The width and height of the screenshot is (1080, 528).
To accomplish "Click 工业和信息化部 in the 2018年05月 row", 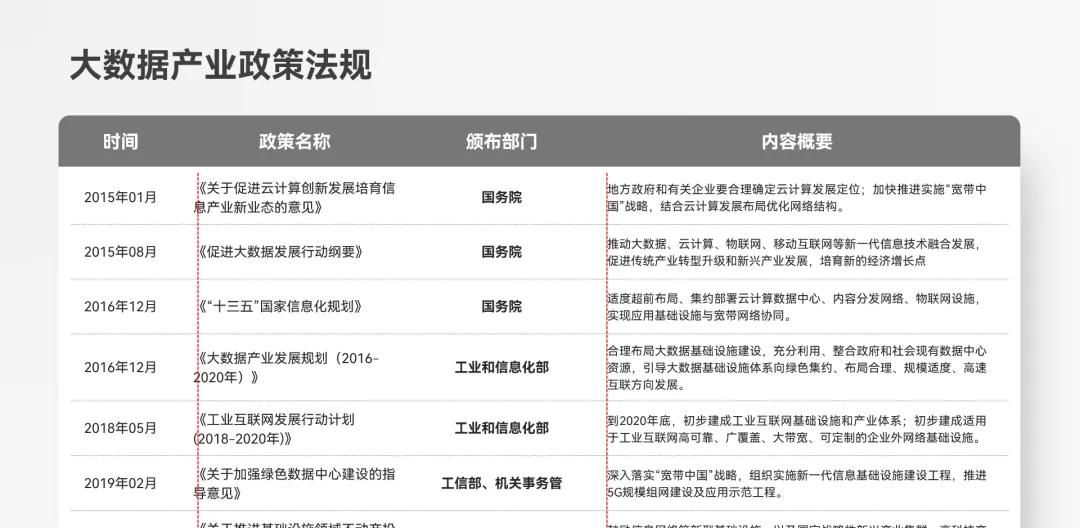I will point(501,428).
